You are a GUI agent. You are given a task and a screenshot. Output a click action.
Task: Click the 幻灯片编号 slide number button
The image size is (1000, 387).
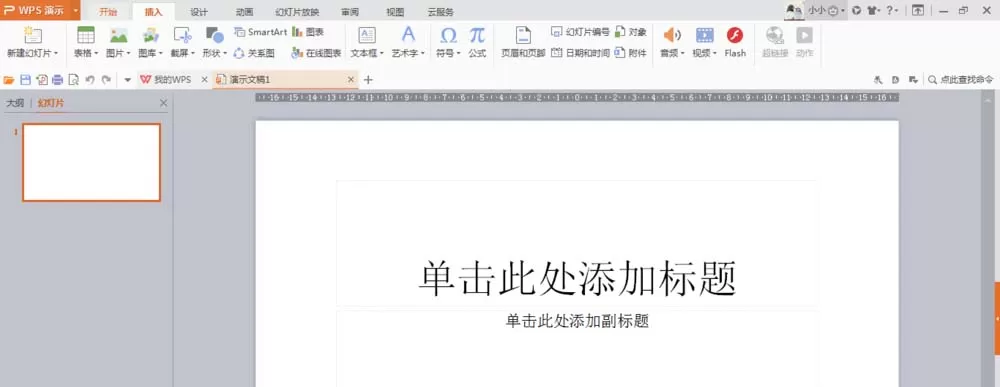(x=580, y=32)
